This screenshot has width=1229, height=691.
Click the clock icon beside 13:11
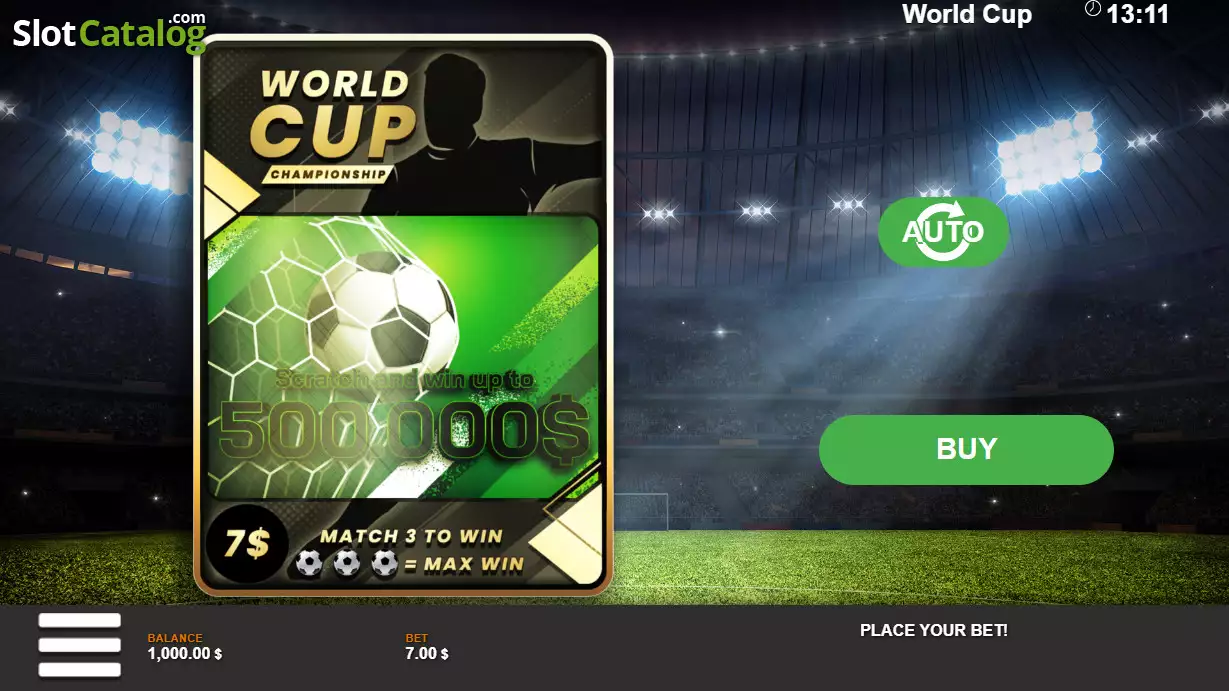click(x=1092, y=9)
